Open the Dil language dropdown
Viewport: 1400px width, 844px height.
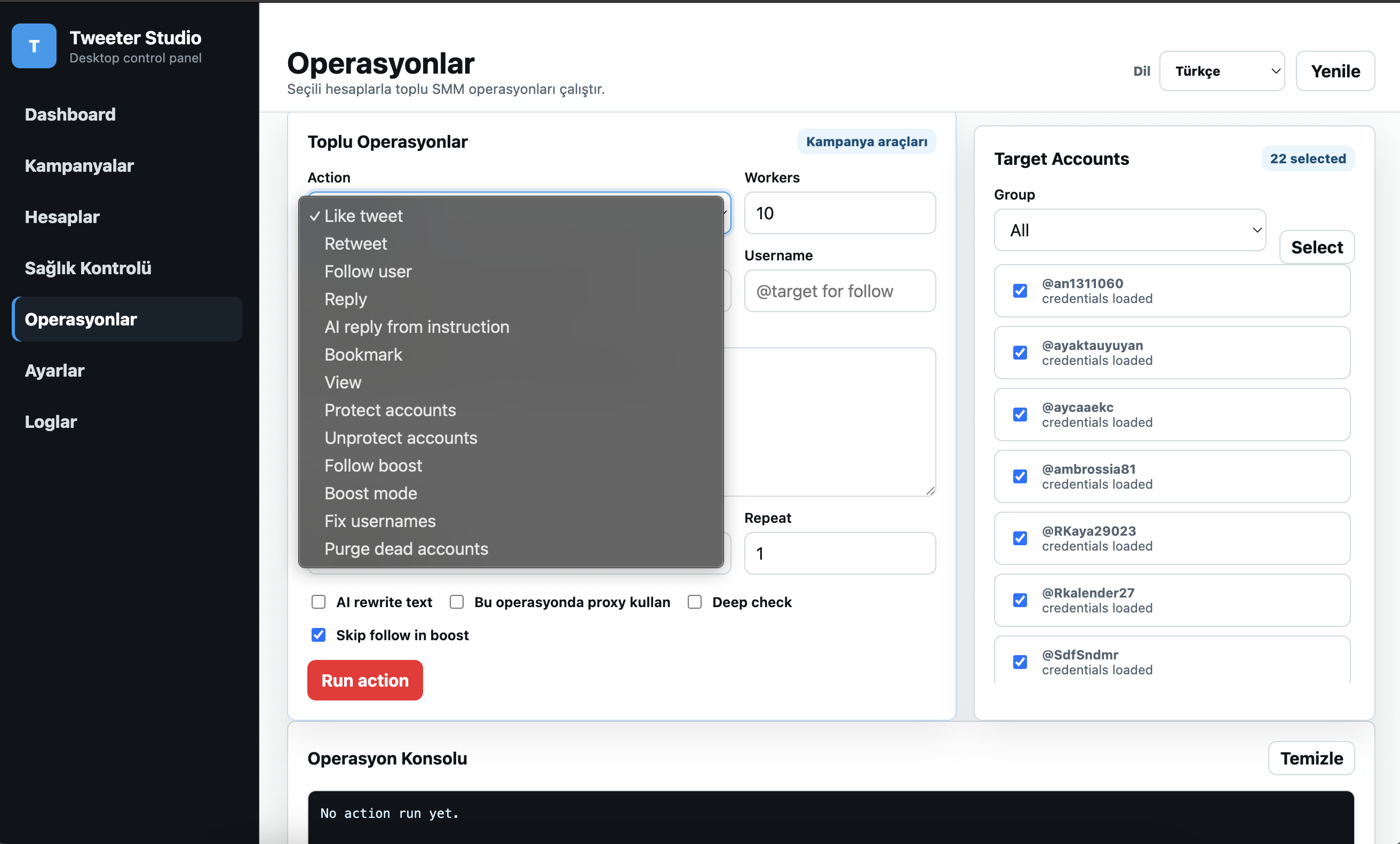(x=1222, y=71)
